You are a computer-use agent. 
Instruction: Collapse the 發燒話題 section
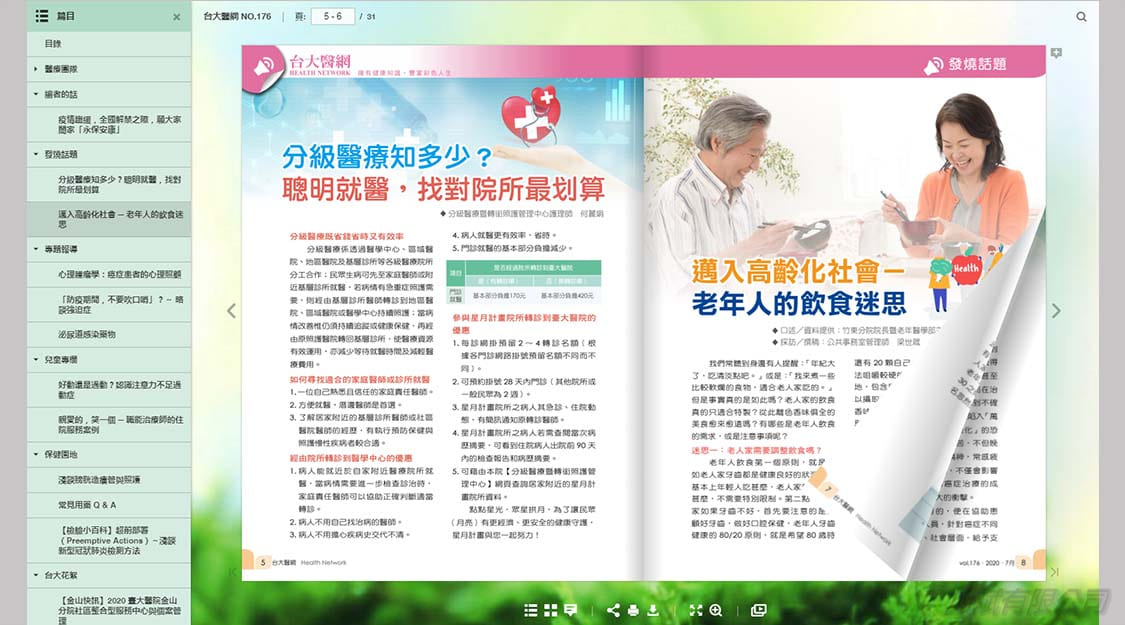point(109,154)
